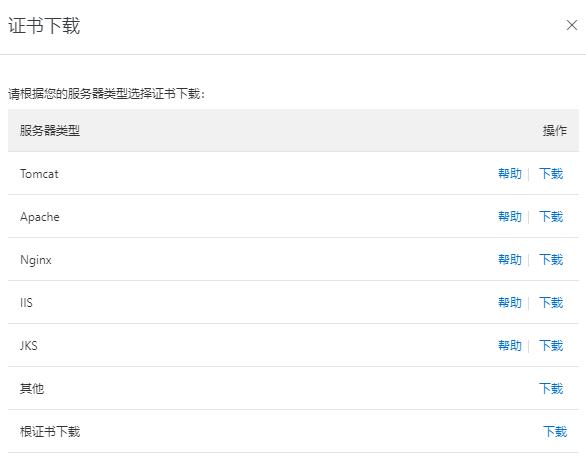Download the Tomcat certificate

(551, 173)
